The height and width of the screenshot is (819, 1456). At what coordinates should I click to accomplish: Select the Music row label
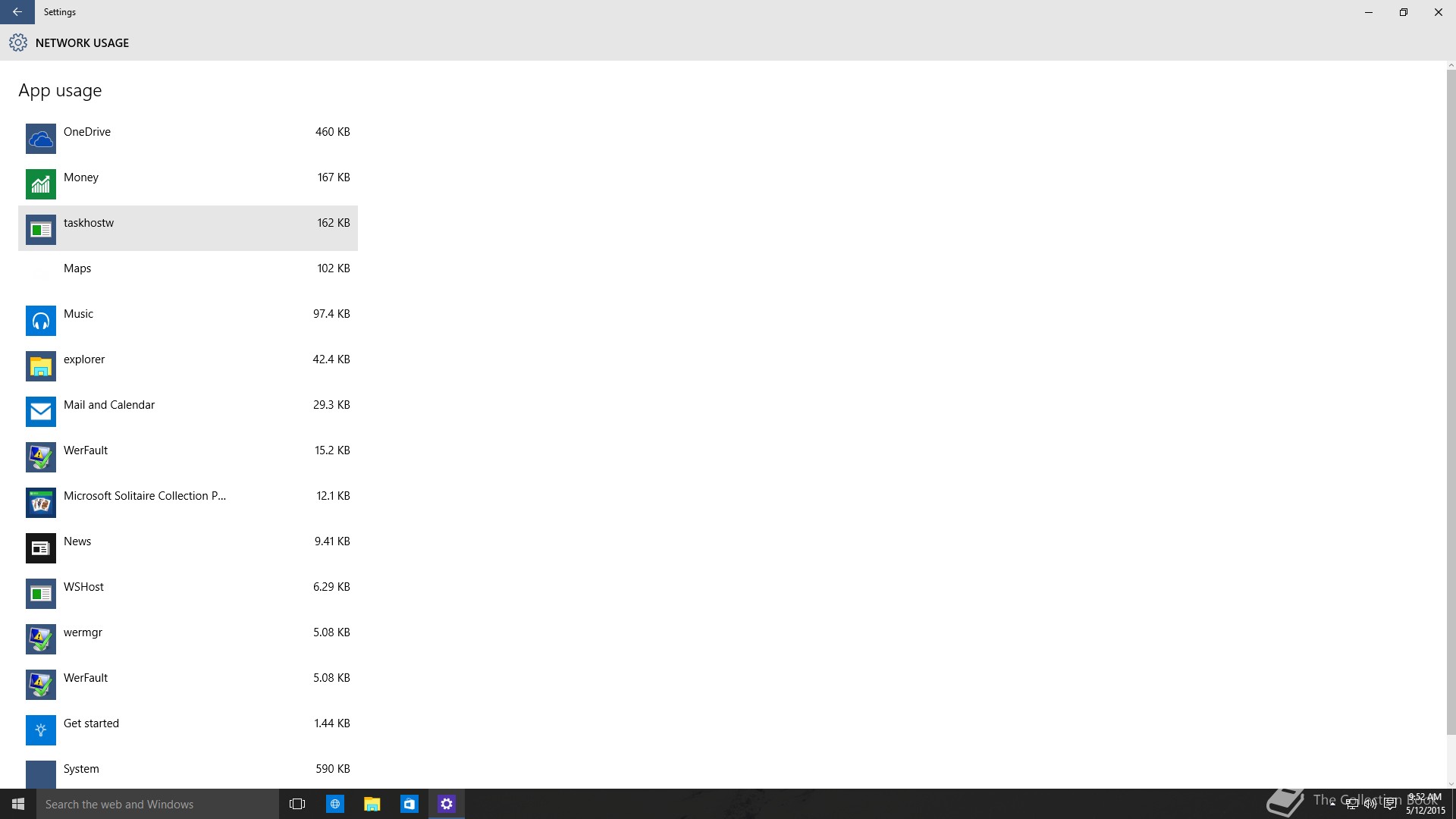pyautogui.click(x=78, y=314)
